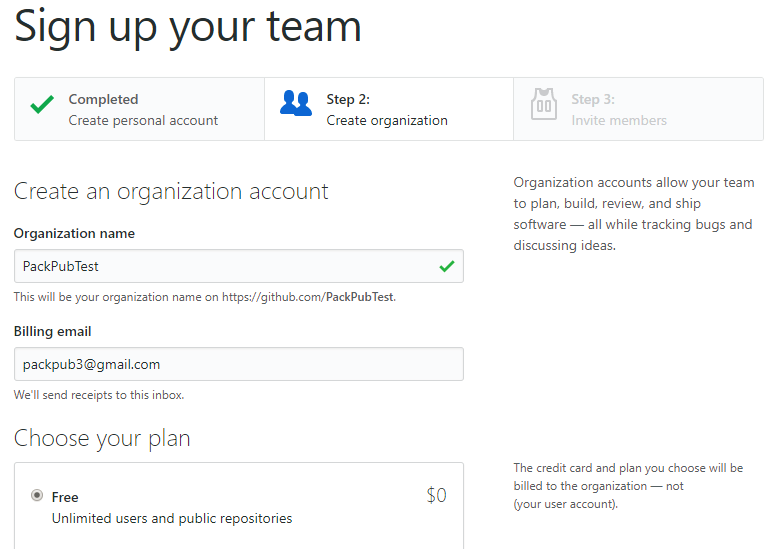Click the green completed checkmark icon
Screen dimensions: 782x549
pyautogui.click(x=42, y=104)
